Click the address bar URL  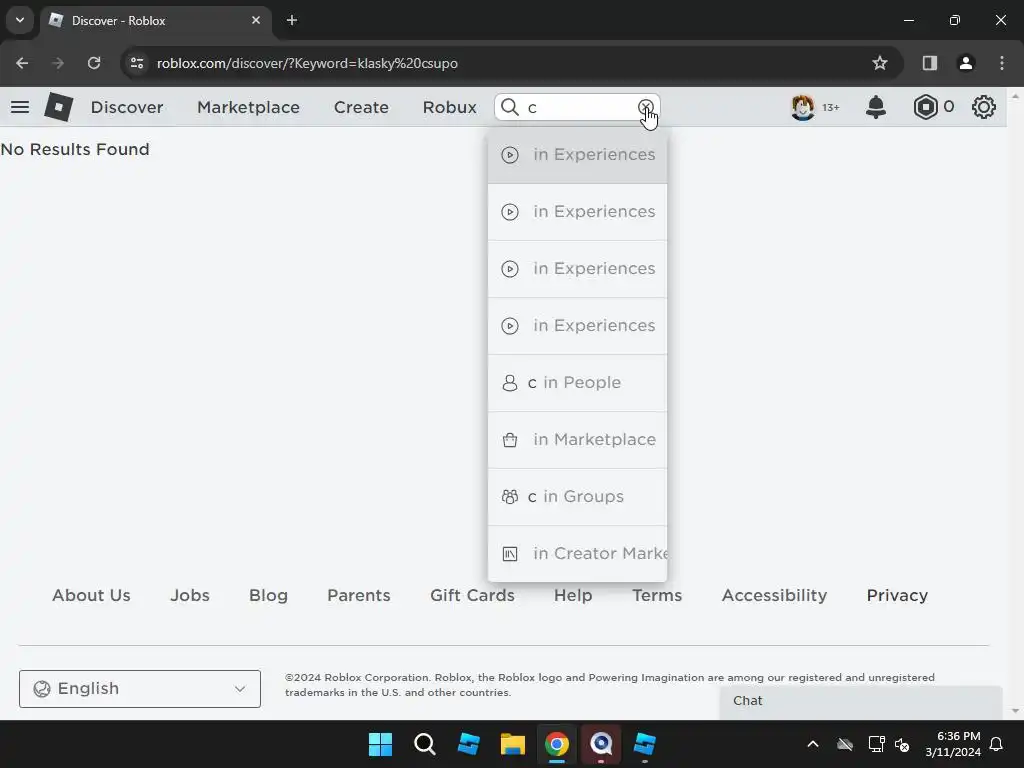[x=307, y=63]
